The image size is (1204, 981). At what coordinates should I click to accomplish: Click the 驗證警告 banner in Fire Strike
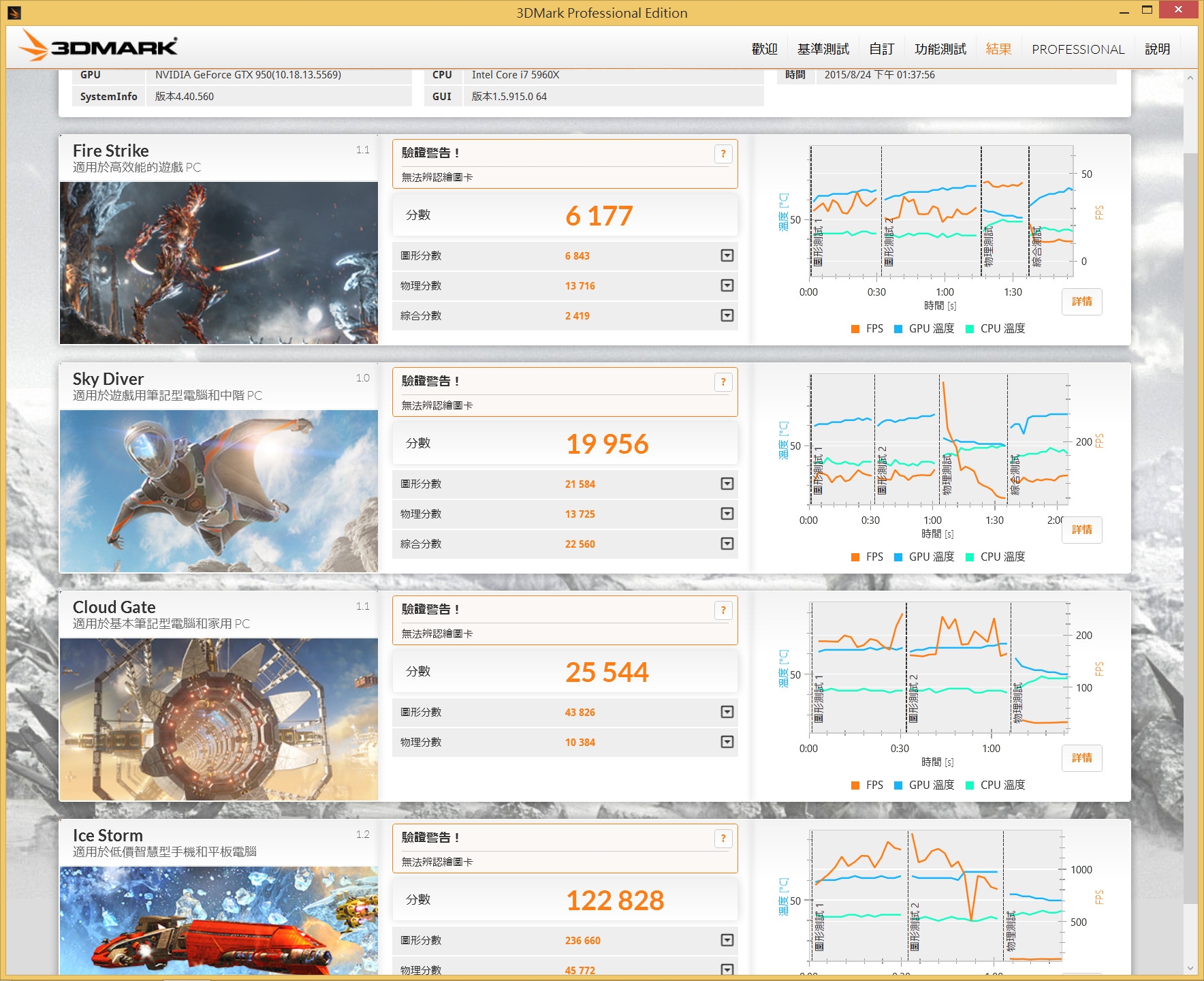565,164
